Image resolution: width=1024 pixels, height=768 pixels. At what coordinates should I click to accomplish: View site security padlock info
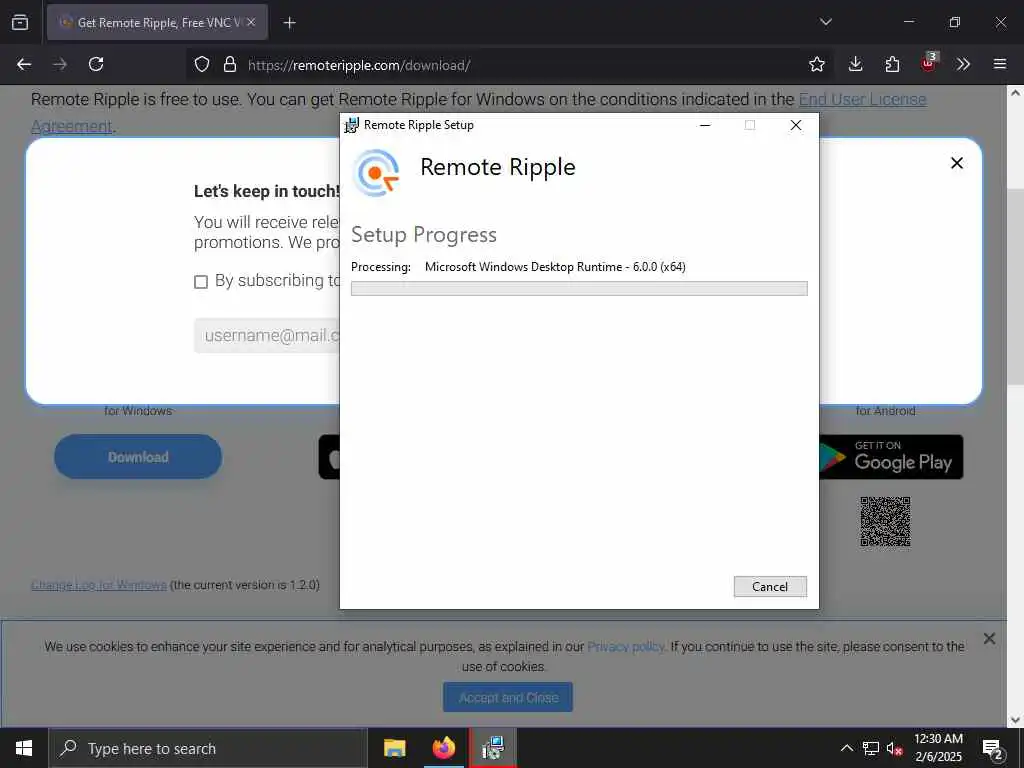point(229,64)
